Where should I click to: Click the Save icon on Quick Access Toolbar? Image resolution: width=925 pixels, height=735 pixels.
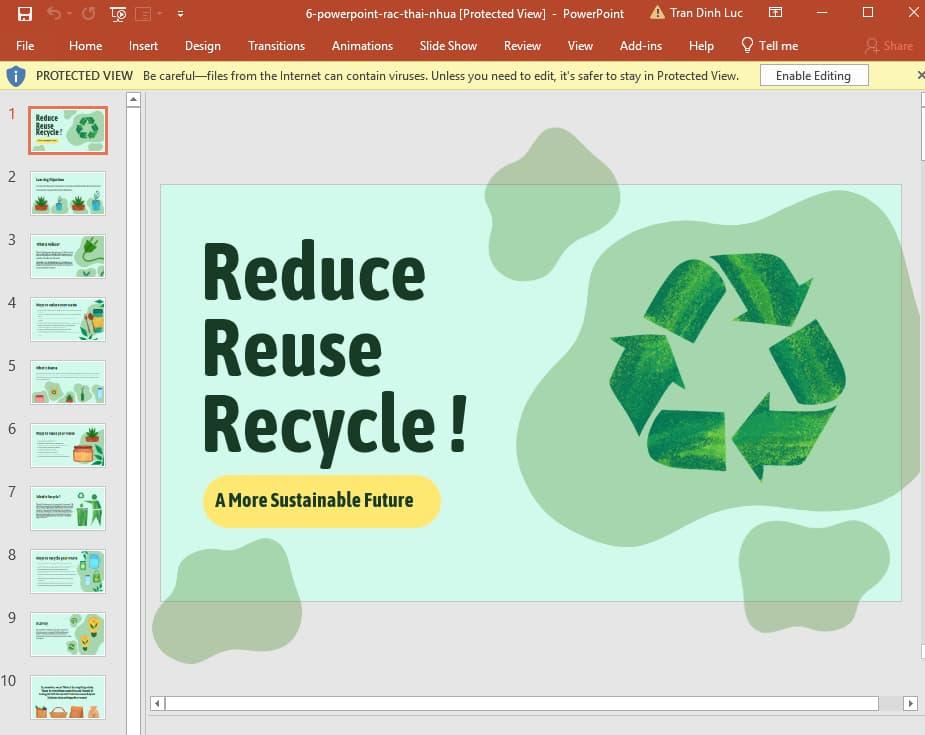tap(24, 13)
